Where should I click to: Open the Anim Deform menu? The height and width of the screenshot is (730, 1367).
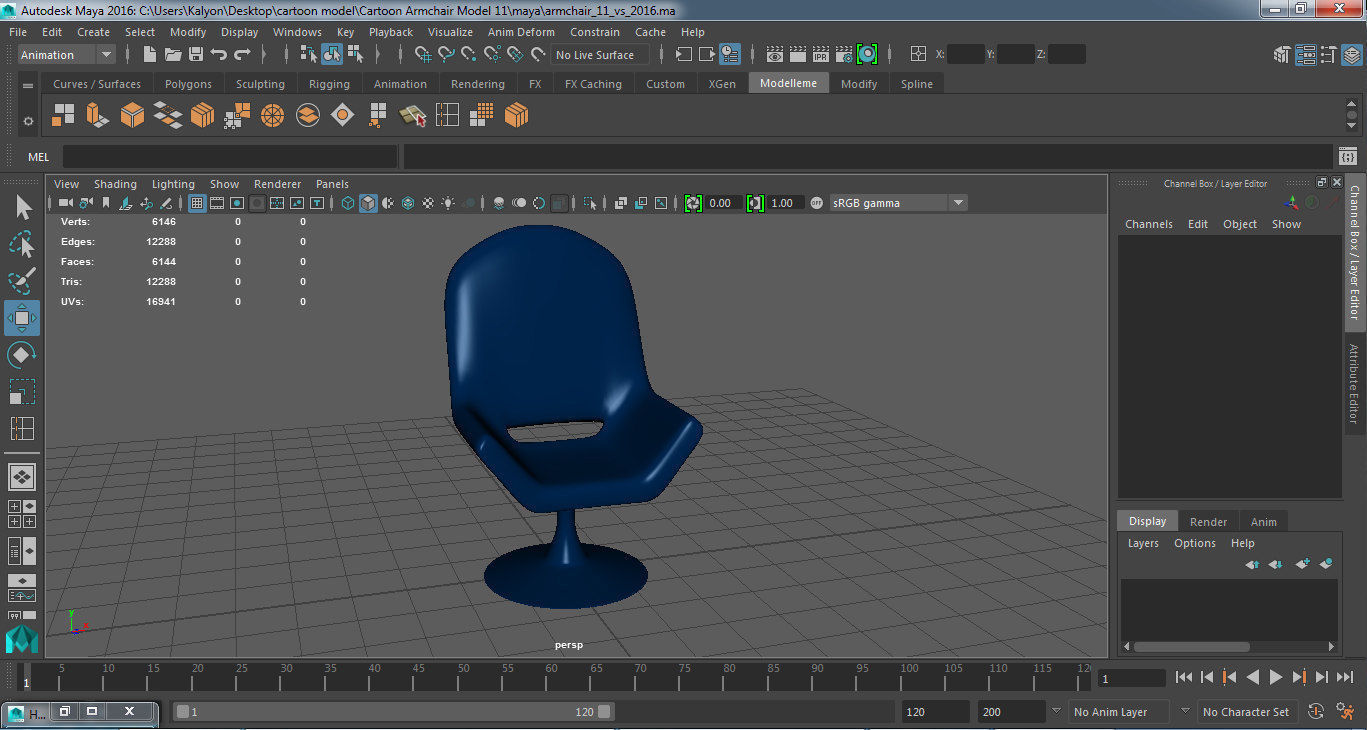521,32
